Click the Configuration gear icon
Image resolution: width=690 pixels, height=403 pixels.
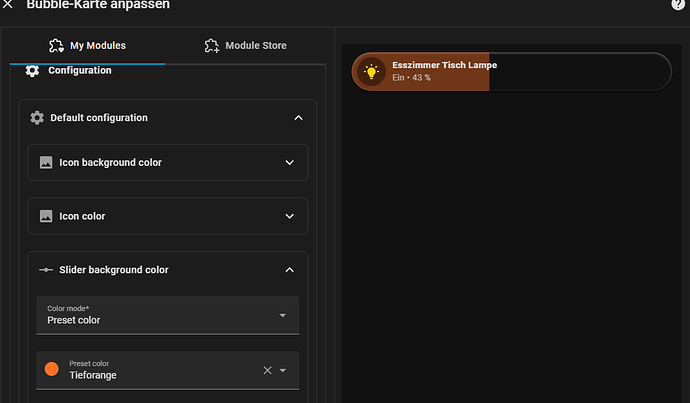click(x=32, y=71)
